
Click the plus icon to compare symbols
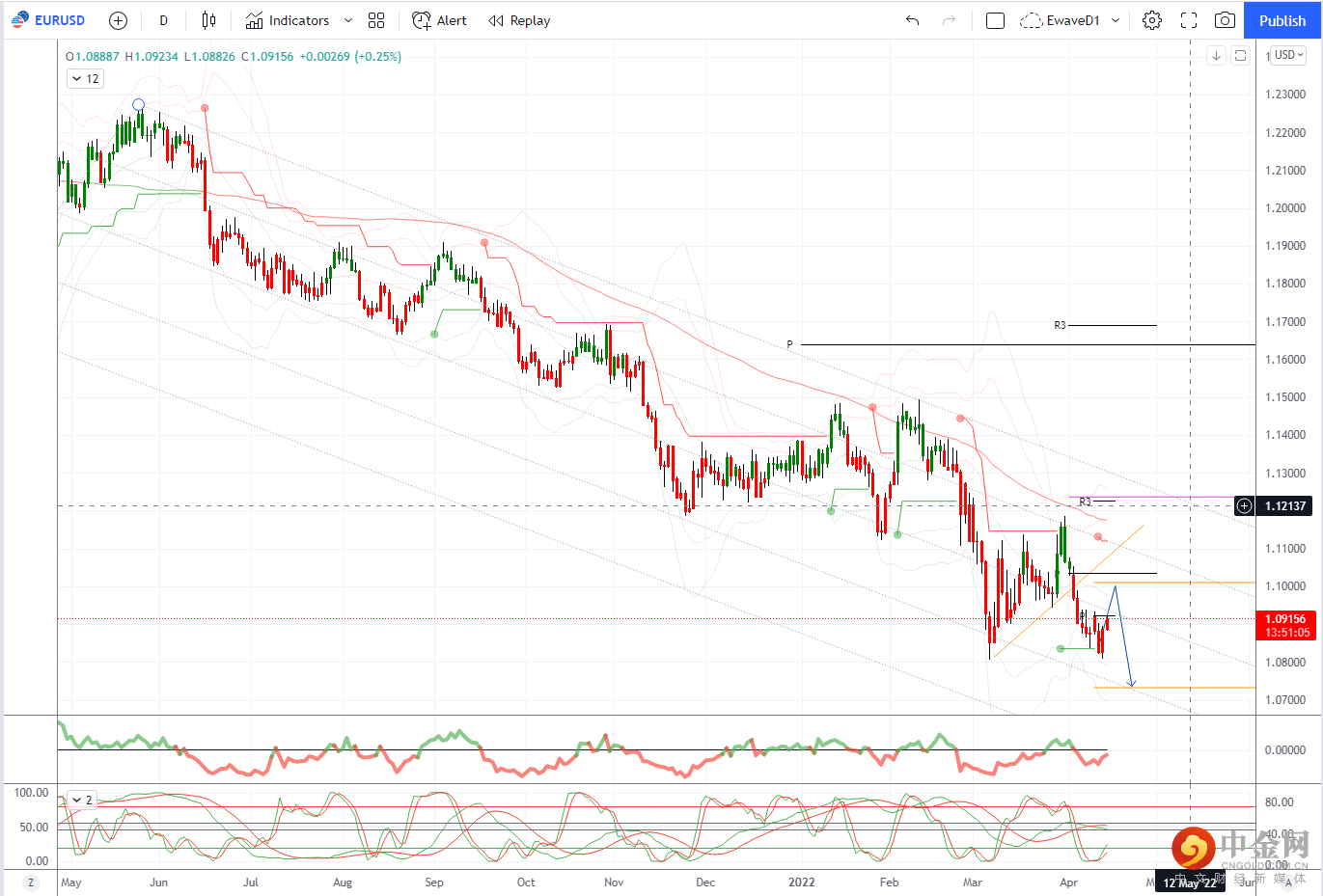[x=118, y=20]
